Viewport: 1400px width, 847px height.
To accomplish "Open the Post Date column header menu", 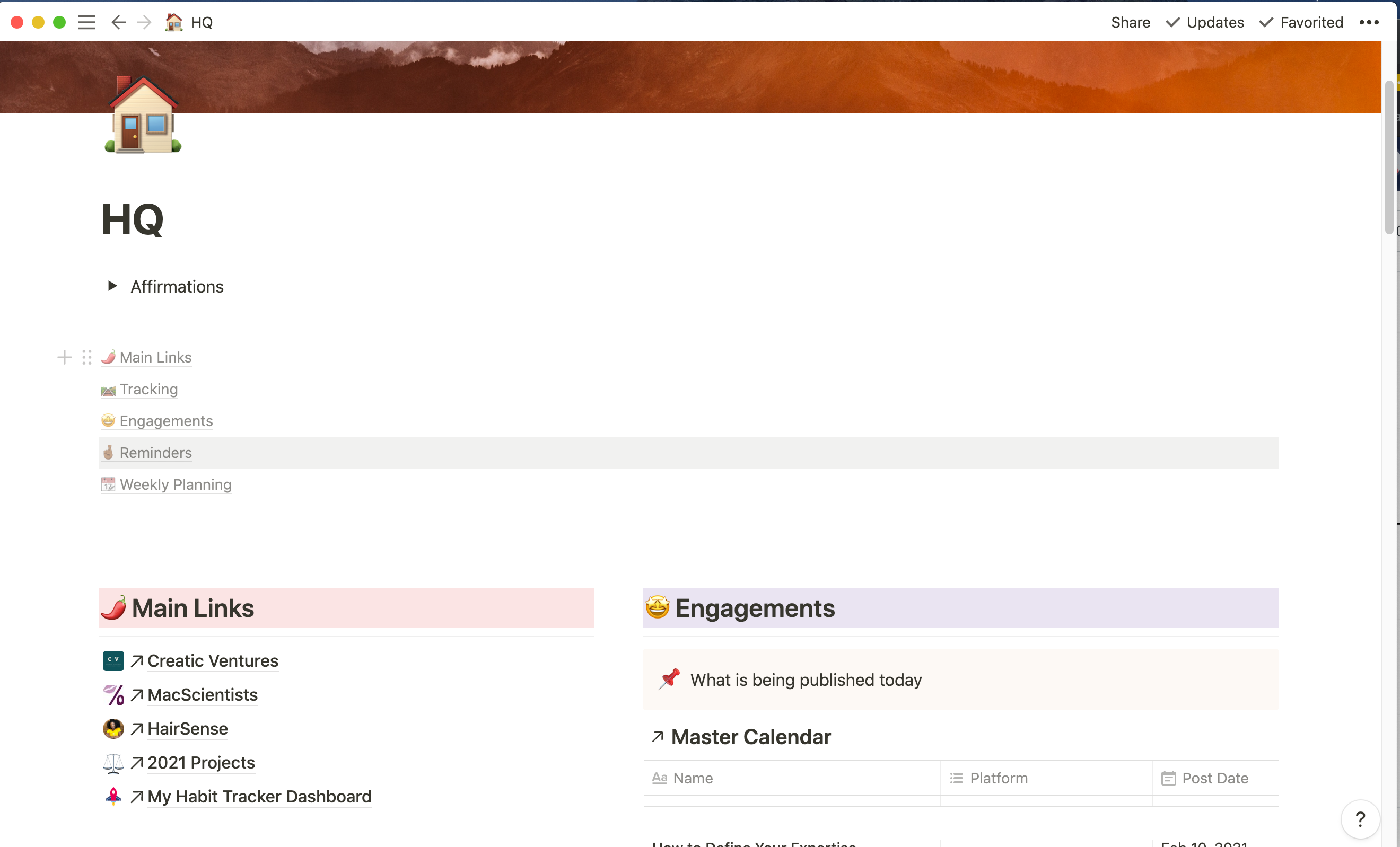I will click(1214, 778).
